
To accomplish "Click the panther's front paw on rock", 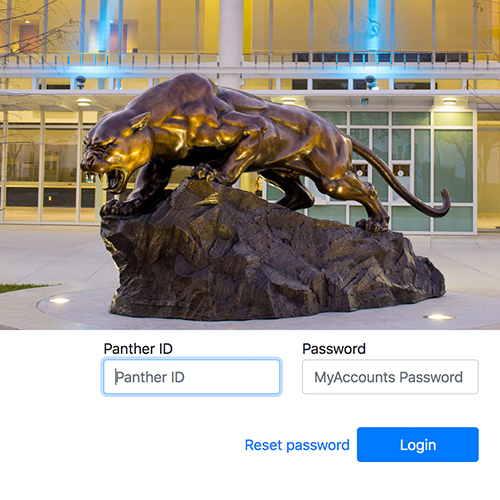I will 207,173.
